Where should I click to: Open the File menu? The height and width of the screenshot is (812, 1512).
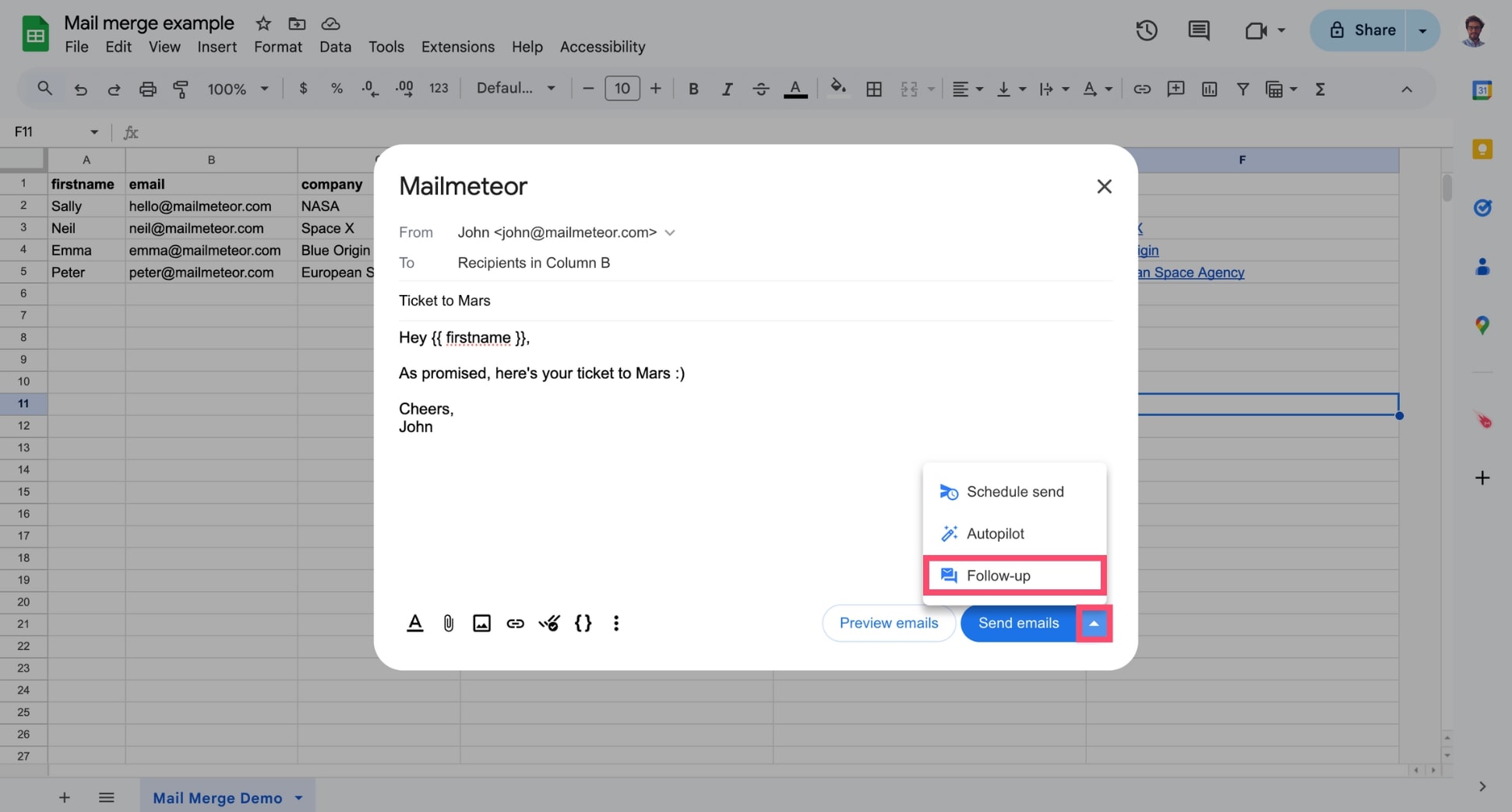[76, 47]
